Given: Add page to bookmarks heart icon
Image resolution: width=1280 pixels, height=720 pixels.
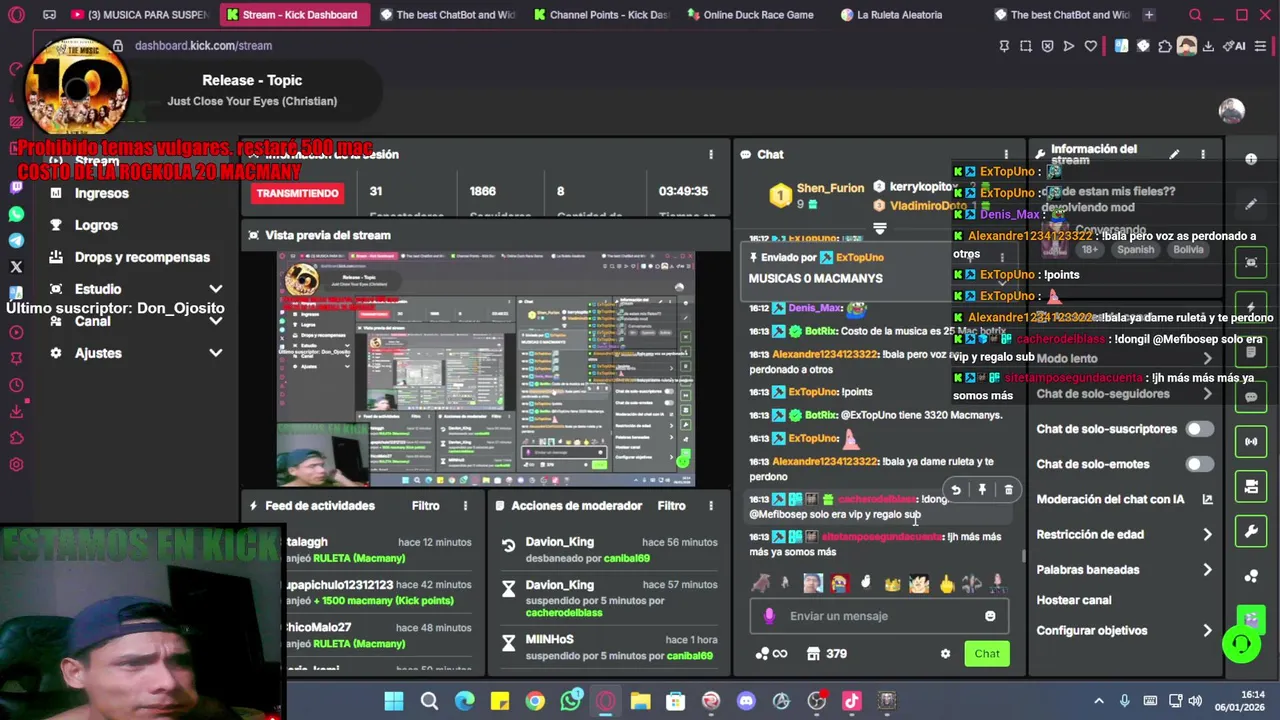Looking at the screenshot, I should pyautogui.click(x=1091, y=46).
